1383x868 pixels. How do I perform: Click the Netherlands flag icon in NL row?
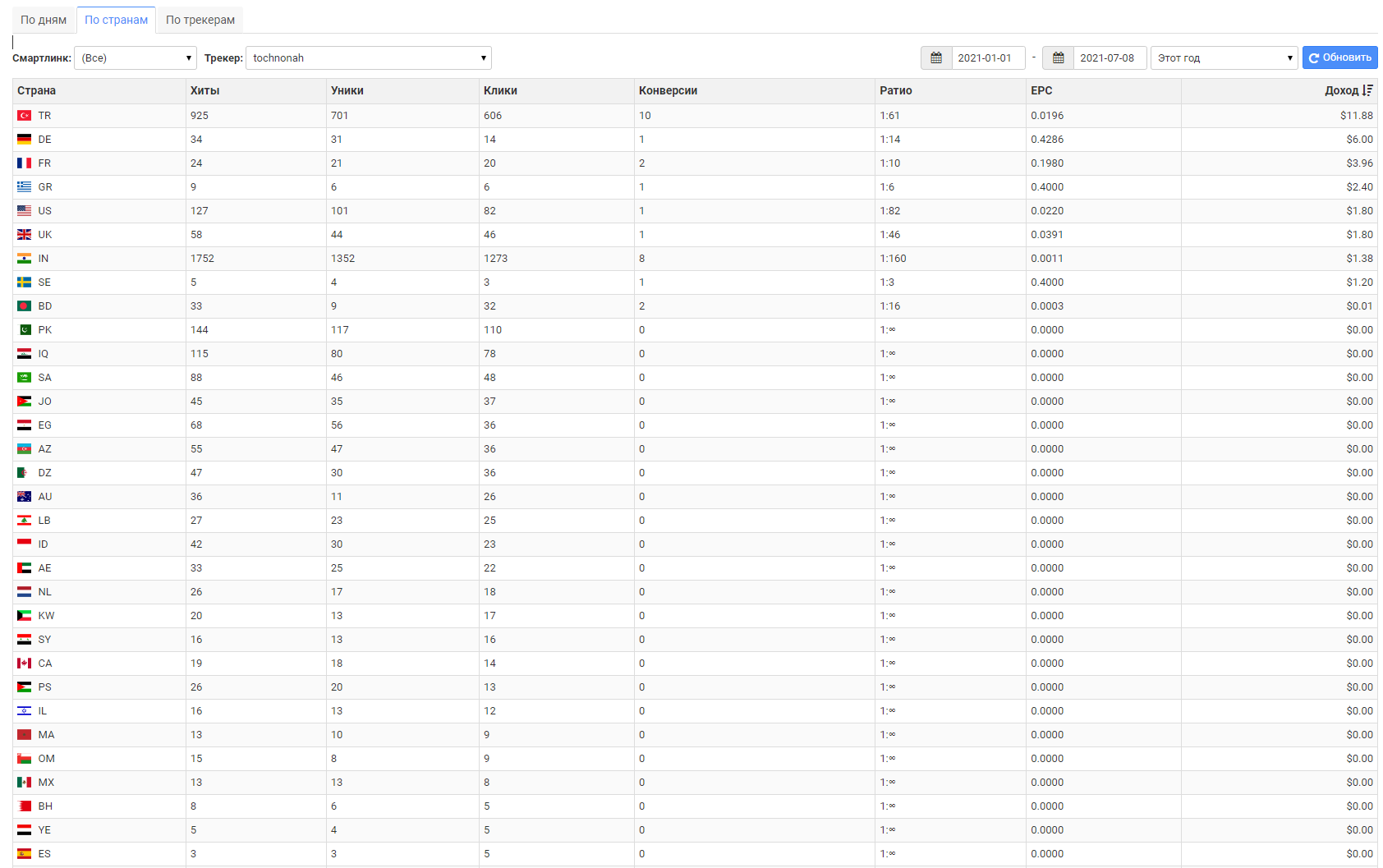coord(25,592)
